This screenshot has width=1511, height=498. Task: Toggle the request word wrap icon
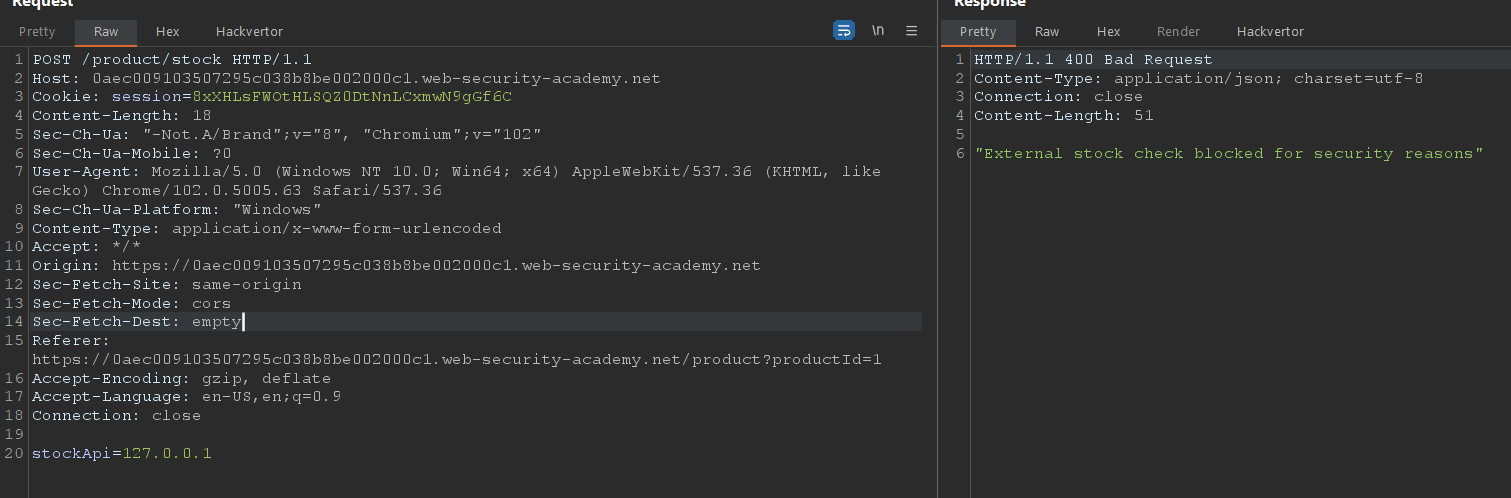[844, 31]
